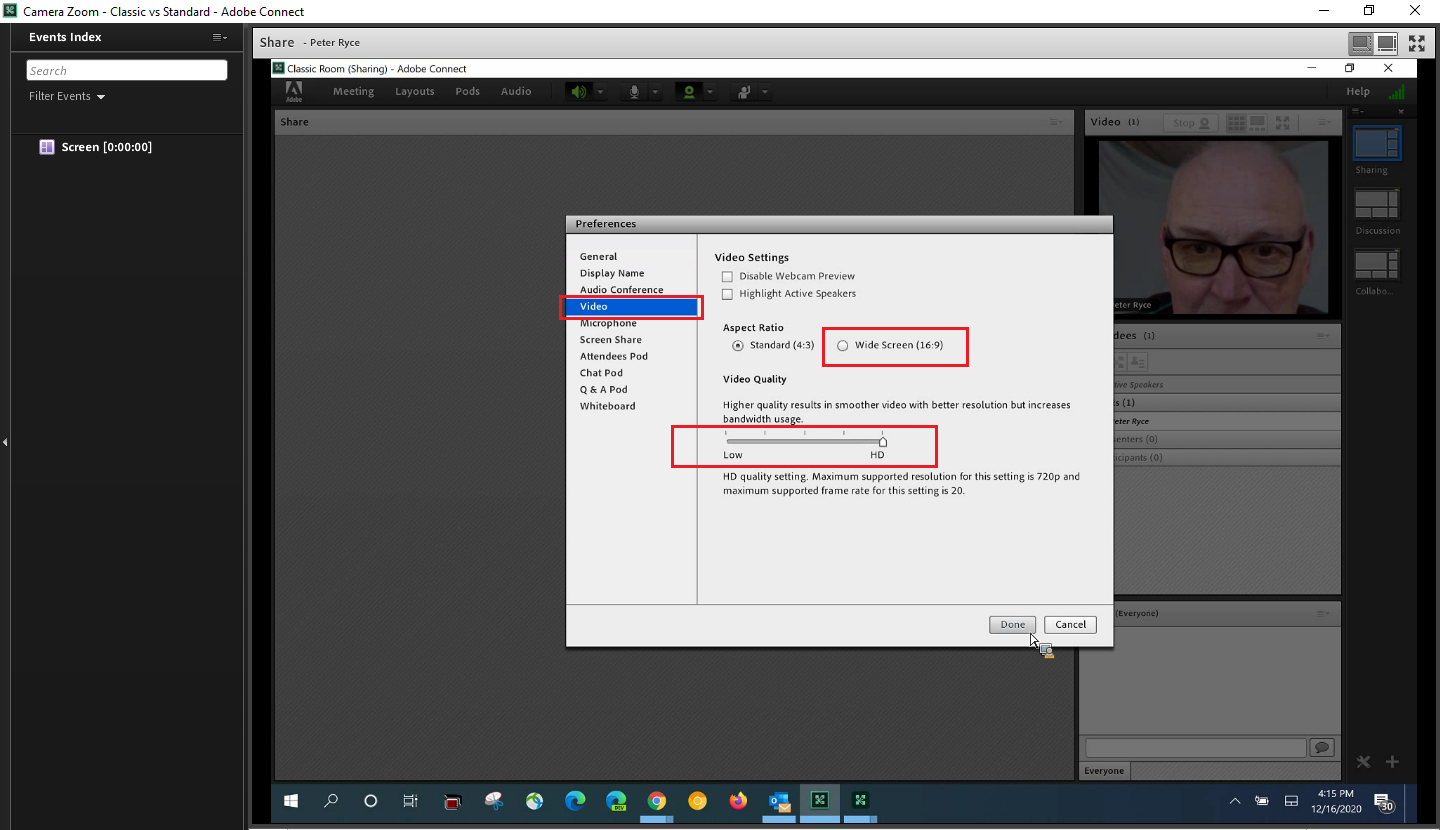Open the Share pod options menu

pos(1056,122)
